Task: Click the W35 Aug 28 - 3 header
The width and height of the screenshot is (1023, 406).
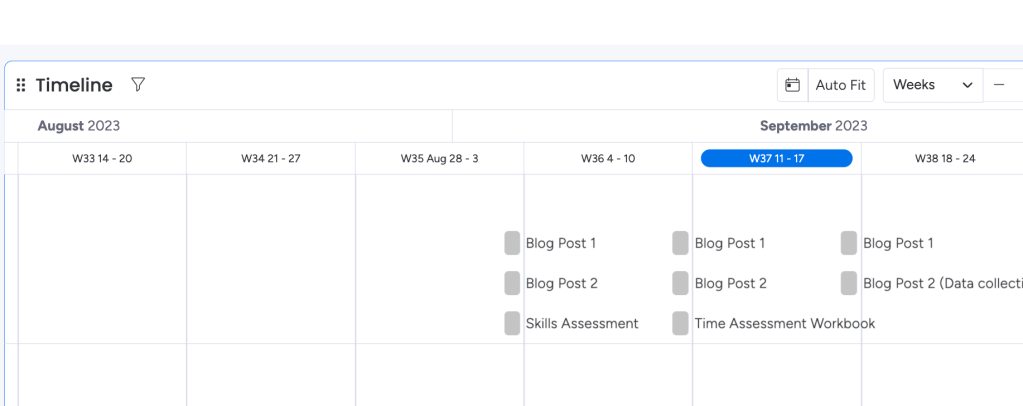Action: click(x=439, y=158)
